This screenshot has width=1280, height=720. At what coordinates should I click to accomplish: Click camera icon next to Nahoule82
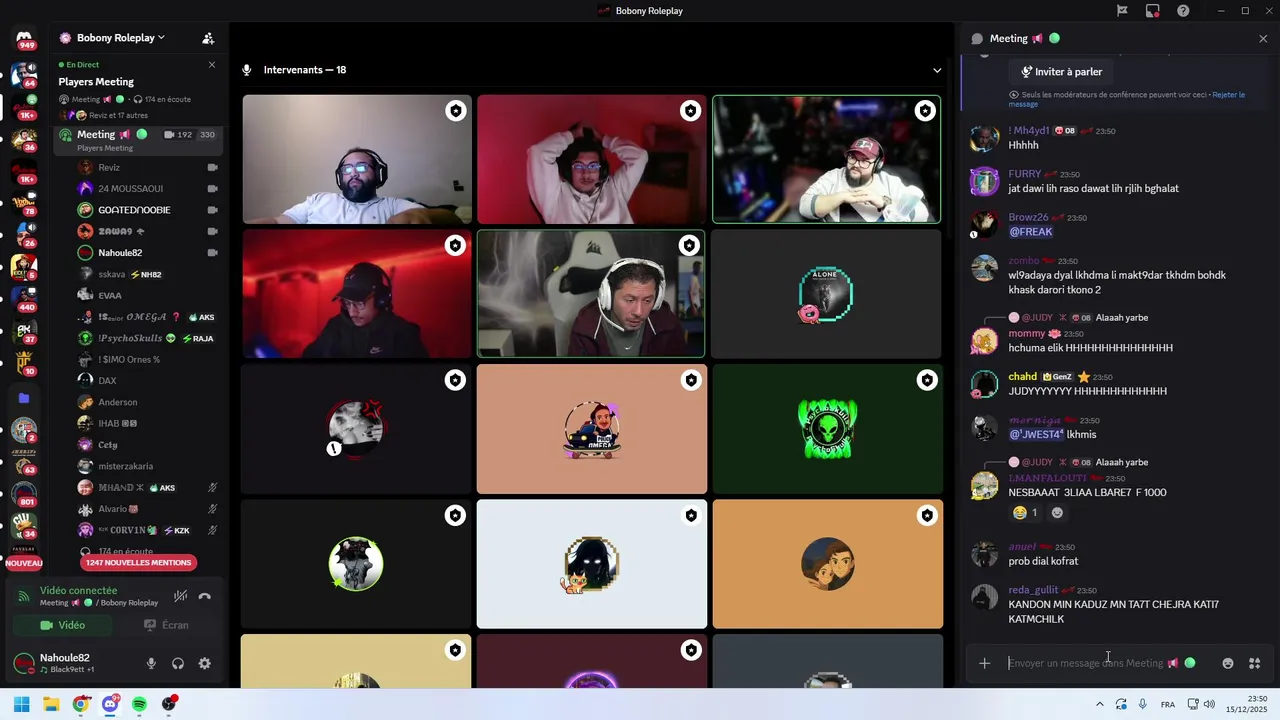point(212,253)
